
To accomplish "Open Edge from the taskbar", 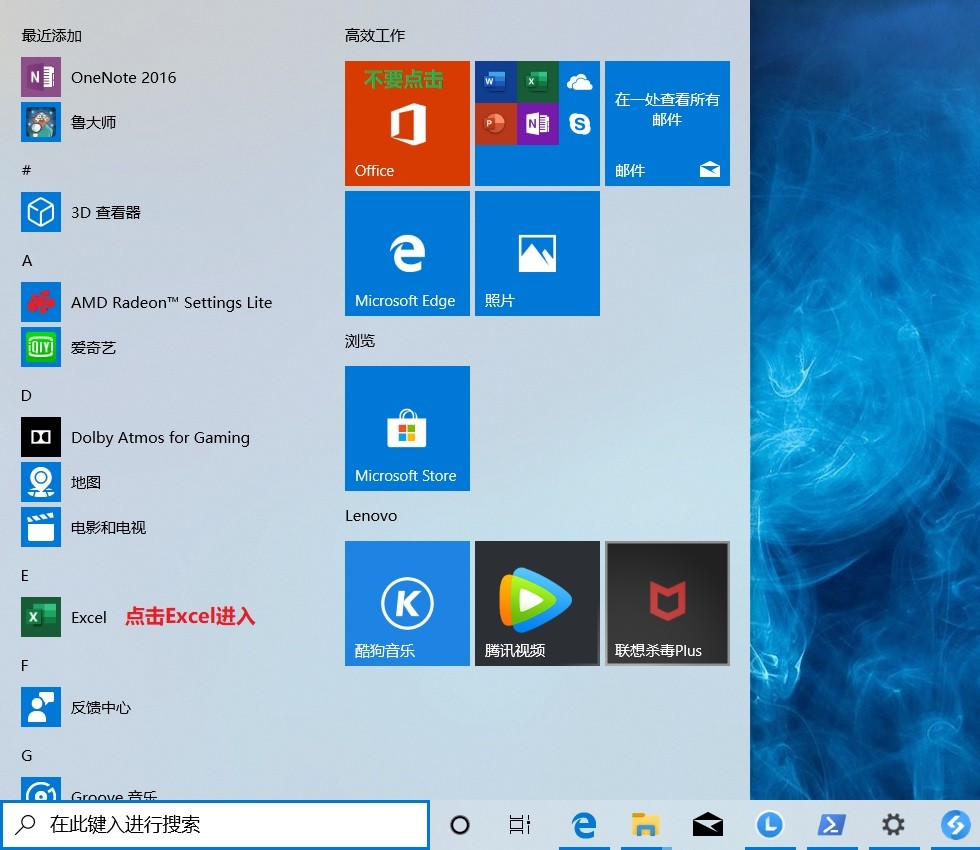I will [584, 825].
